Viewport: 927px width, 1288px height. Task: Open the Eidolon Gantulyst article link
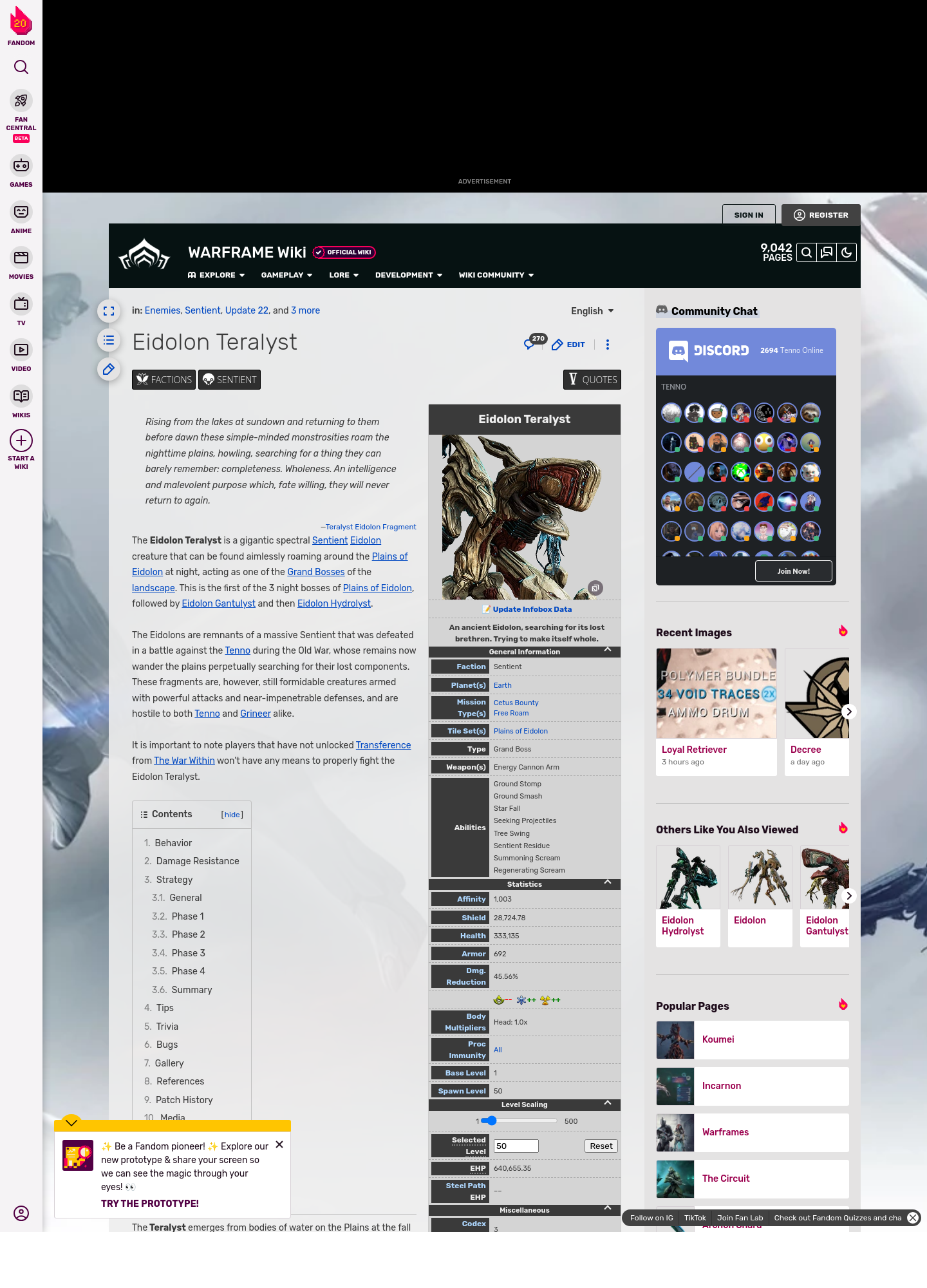[x=218, y=603]
